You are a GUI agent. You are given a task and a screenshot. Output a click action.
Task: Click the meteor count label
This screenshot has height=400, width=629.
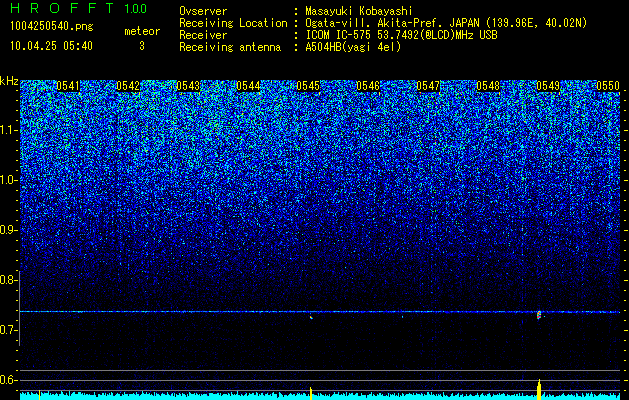142,31
